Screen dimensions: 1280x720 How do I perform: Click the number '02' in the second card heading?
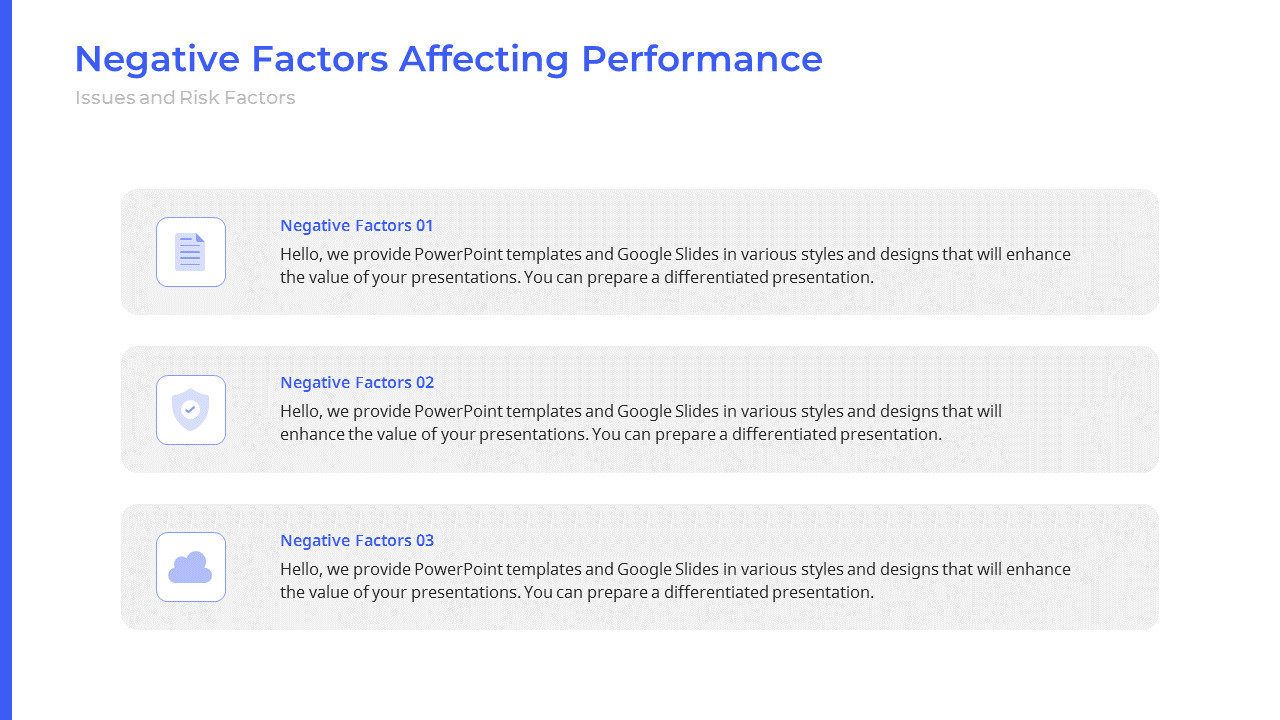[x=425, y=382]
